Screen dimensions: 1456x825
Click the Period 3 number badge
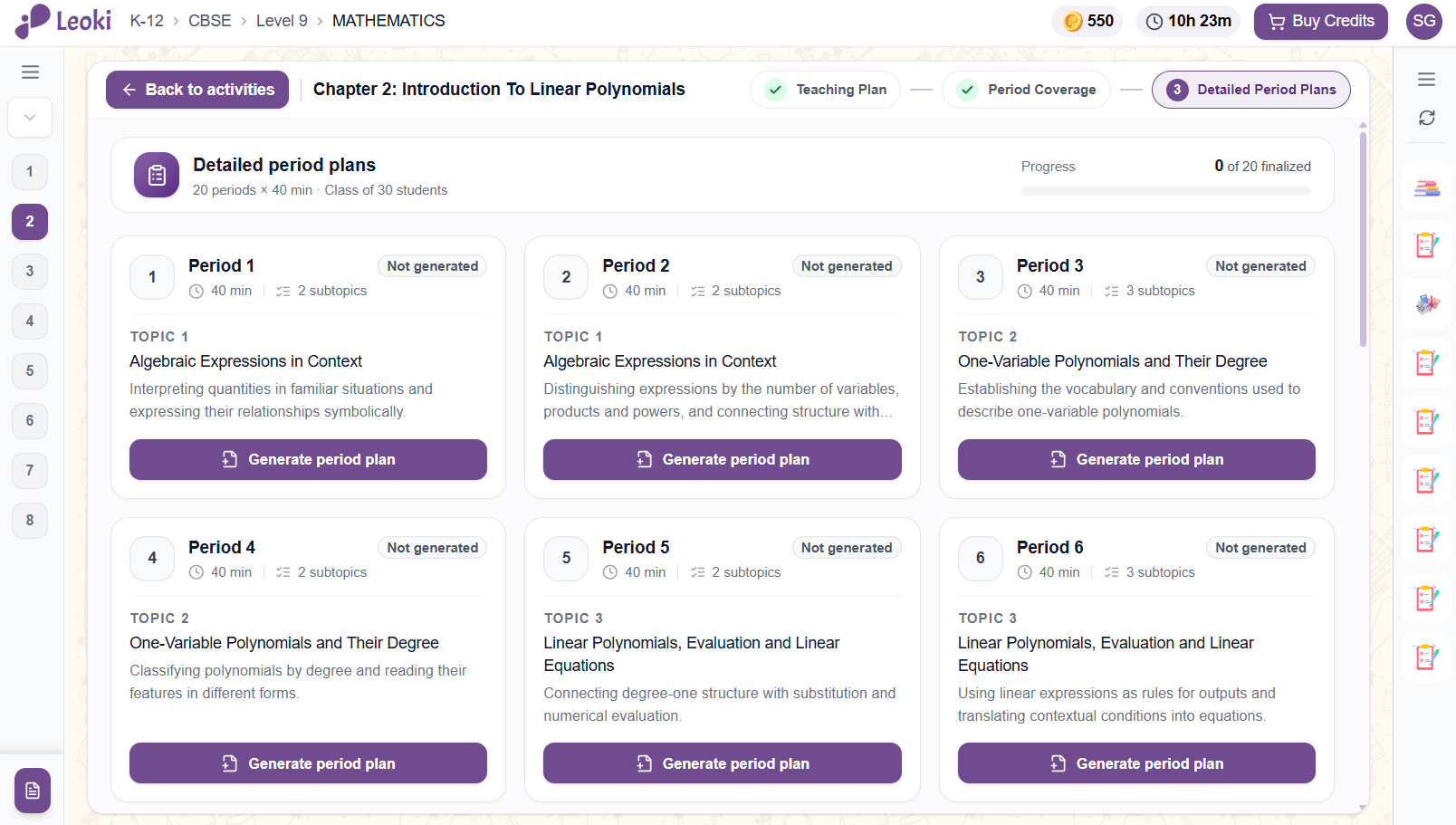click(x=980, y=277)
